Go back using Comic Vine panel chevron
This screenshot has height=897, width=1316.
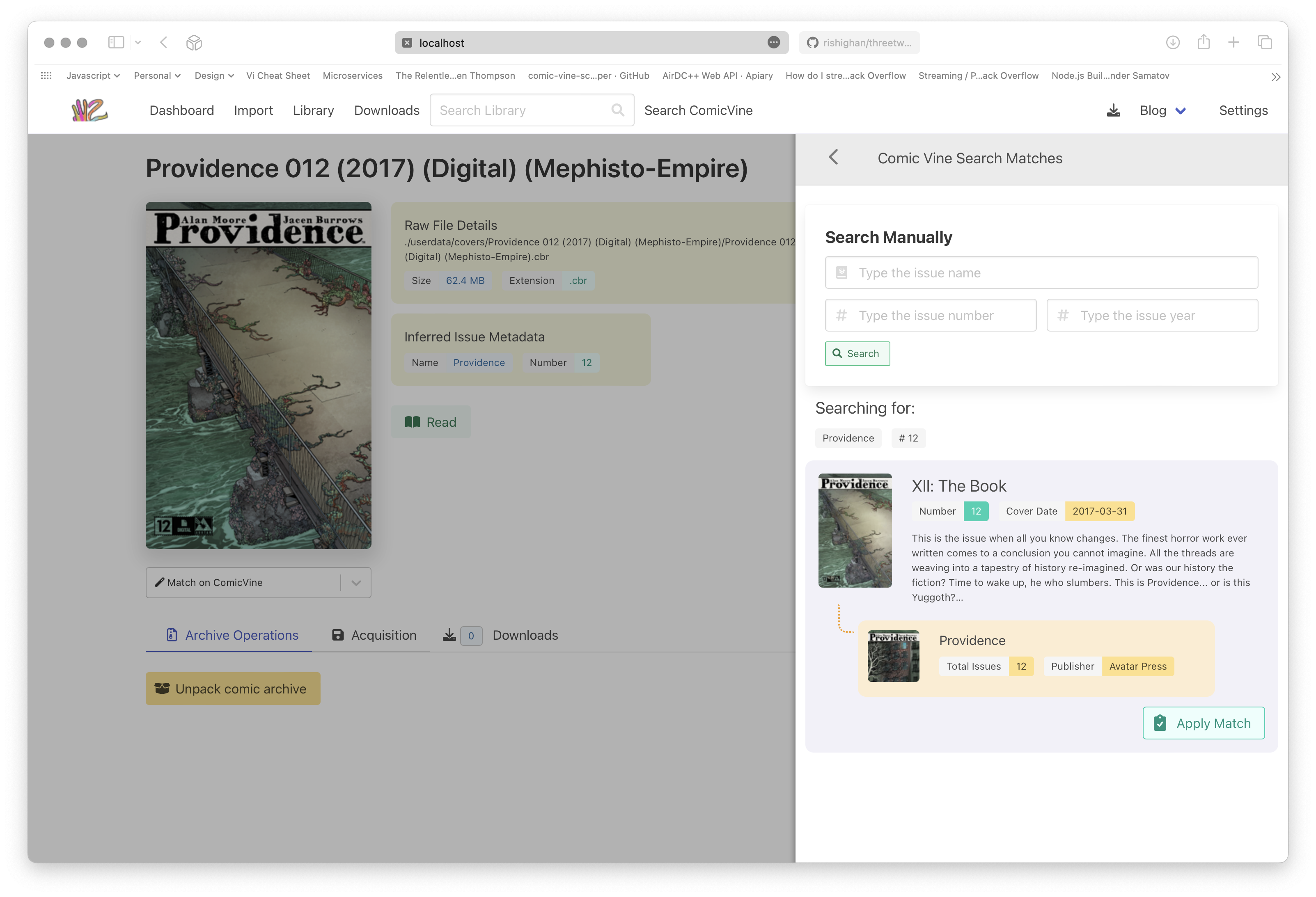tap(833, 157)
